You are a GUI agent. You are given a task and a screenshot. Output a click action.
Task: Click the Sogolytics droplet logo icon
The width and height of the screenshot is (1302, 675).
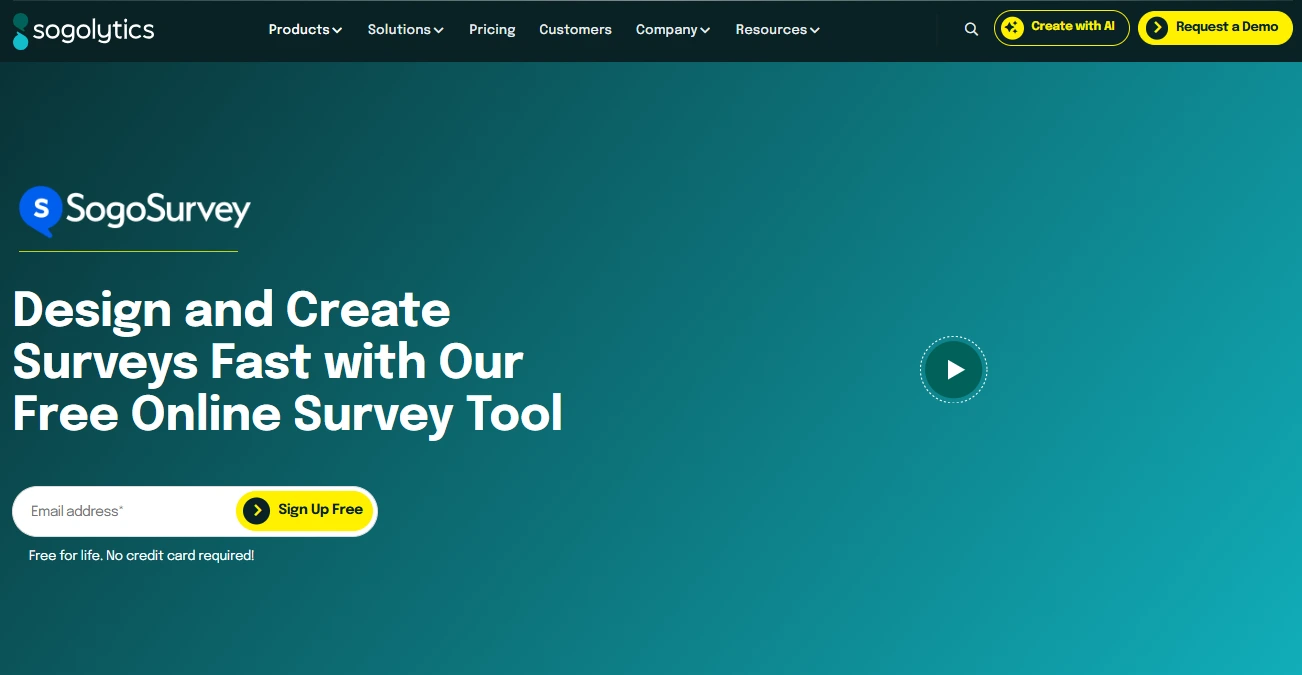pos(20,31)
